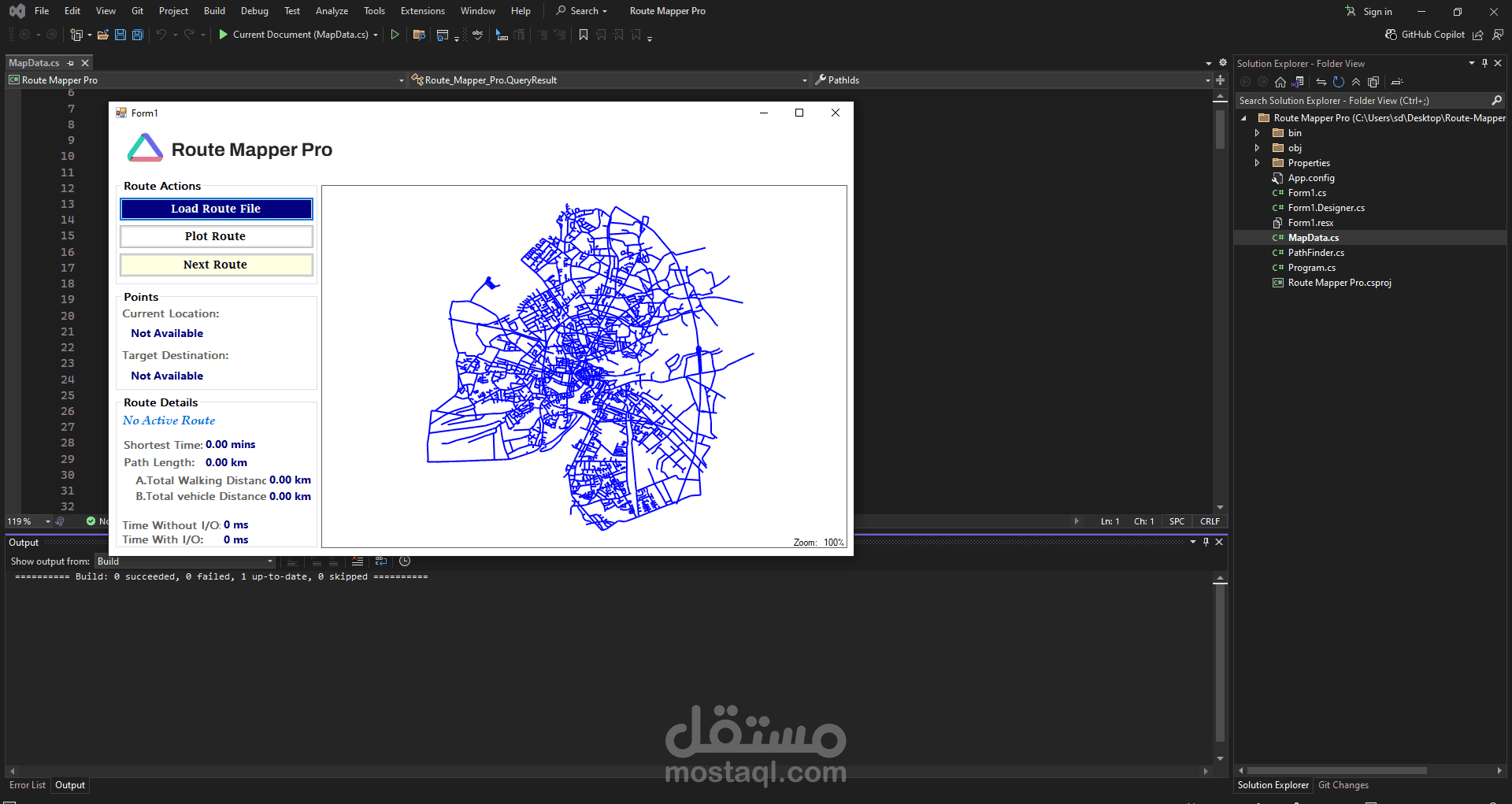The width and height of the screenshot is (1512, 804).
Task: Expand the obj folder node
Action: pos(1258,148)
